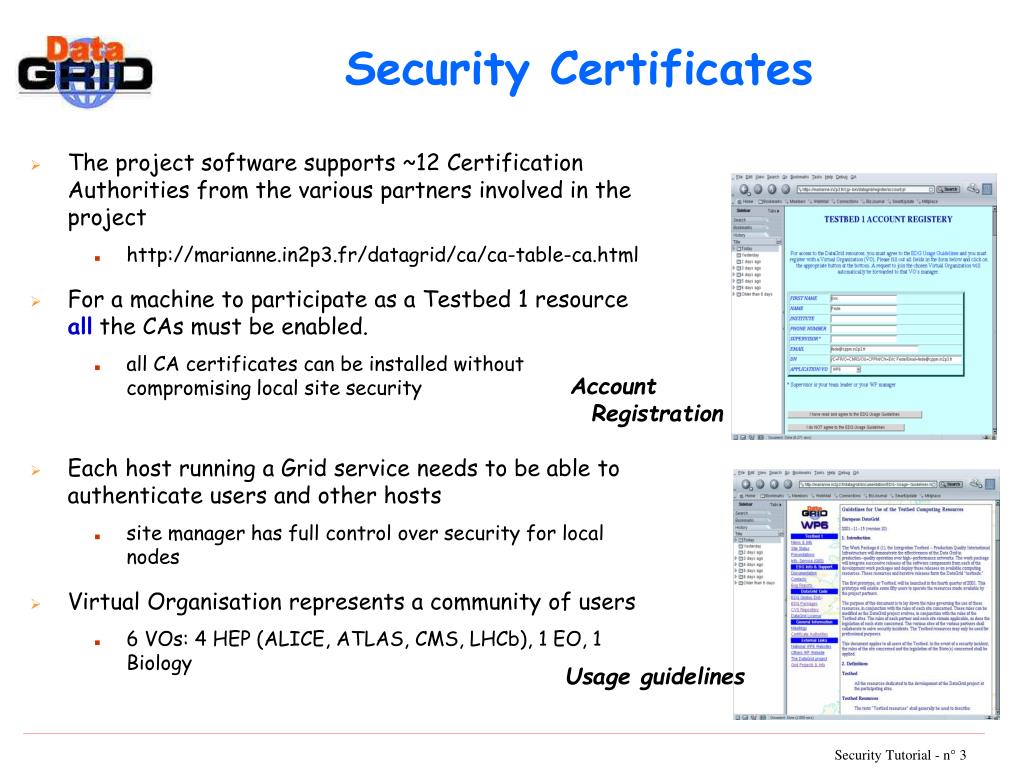
Task: Click SUPERVISOR field in registration form
Action: (863, 339)
